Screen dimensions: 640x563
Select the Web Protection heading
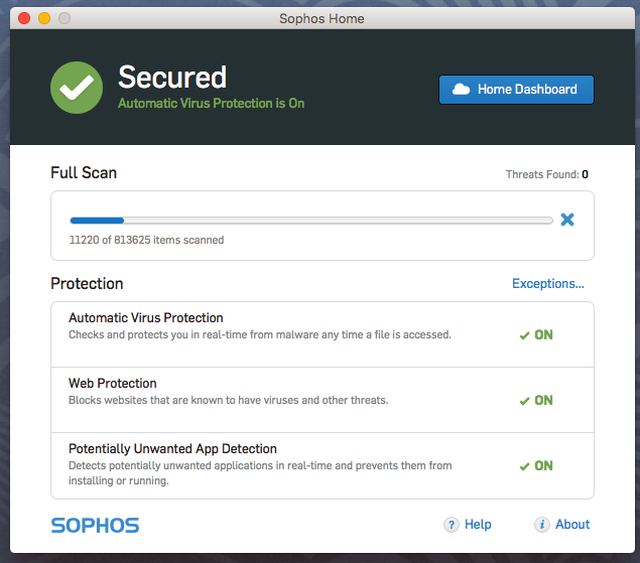[113, 383]
